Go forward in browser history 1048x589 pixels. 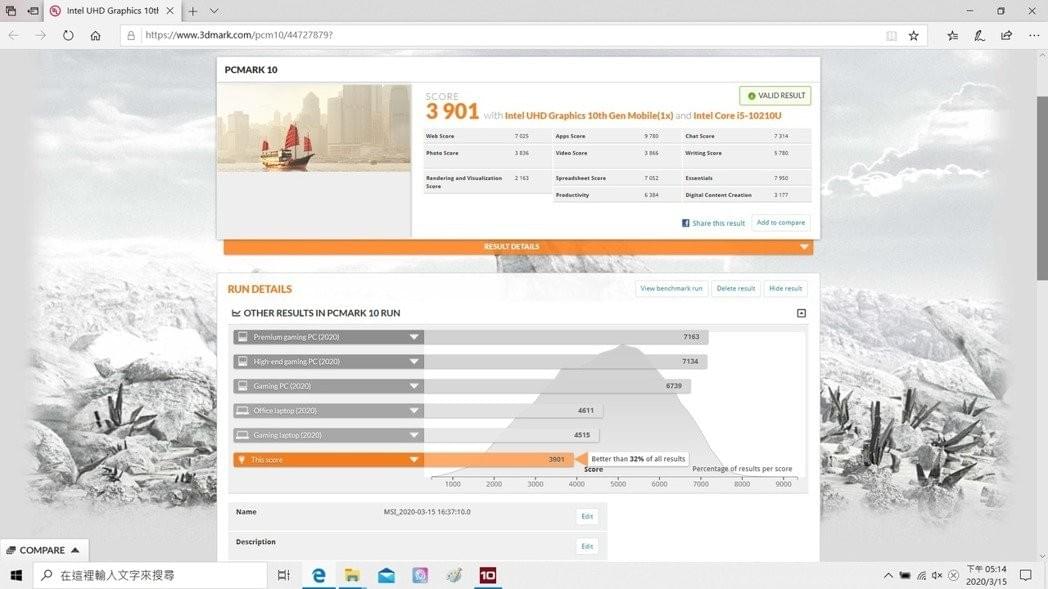[x=41, y=35]
